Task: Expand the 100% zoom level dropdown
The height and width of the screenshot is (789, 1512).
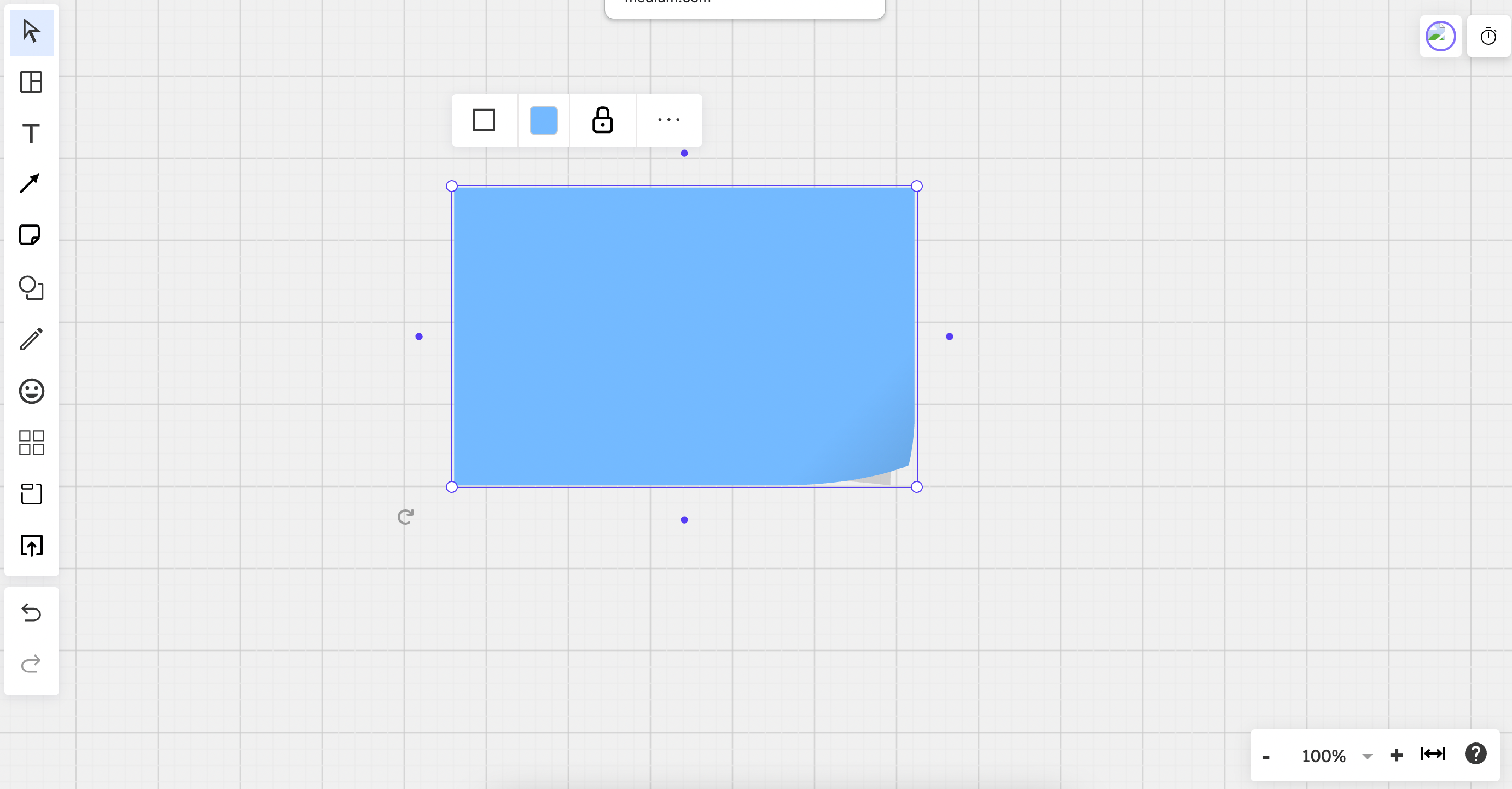Action: coord(1367,756)
